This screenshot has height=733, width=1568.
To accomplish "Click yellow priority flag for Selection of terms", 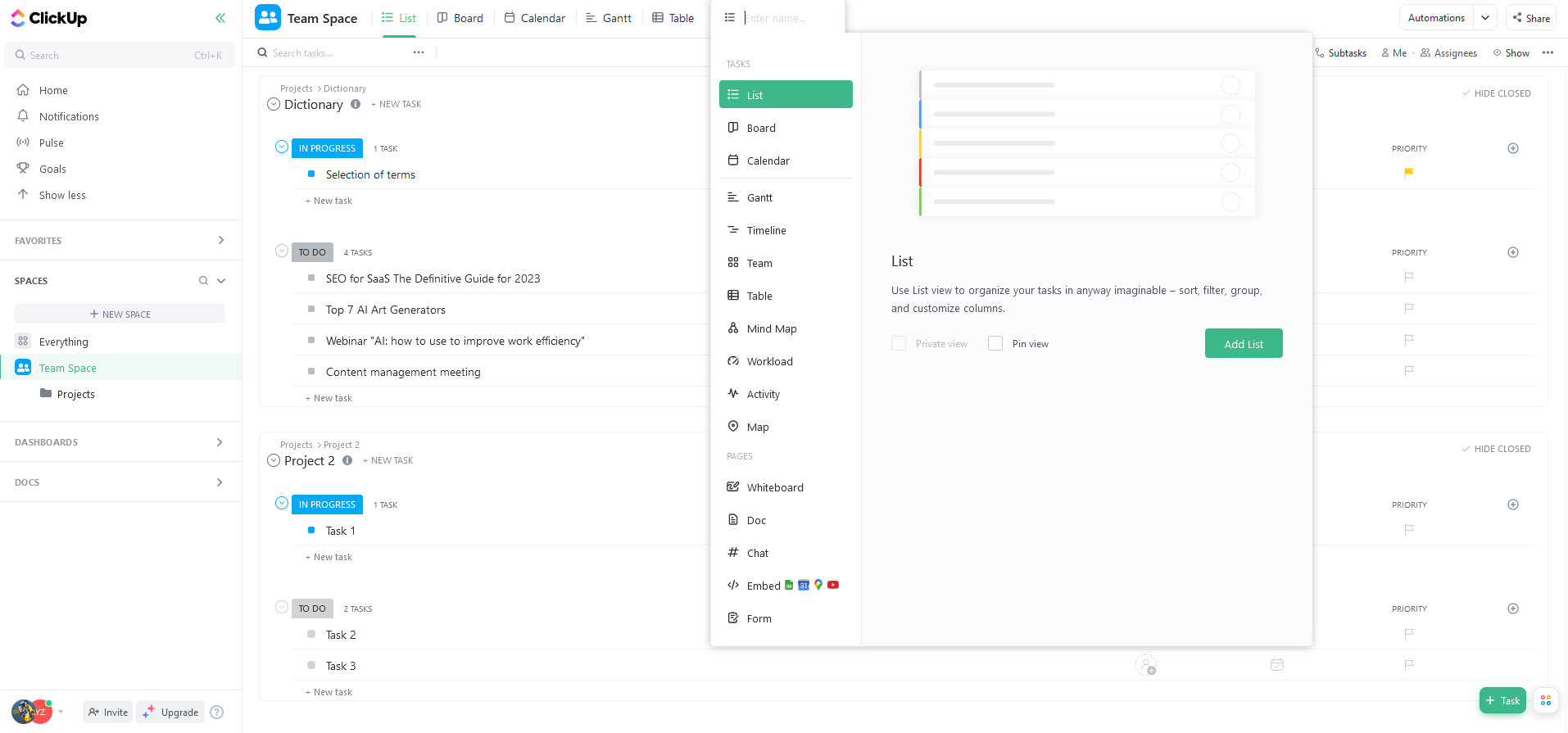I will 1409,173.
